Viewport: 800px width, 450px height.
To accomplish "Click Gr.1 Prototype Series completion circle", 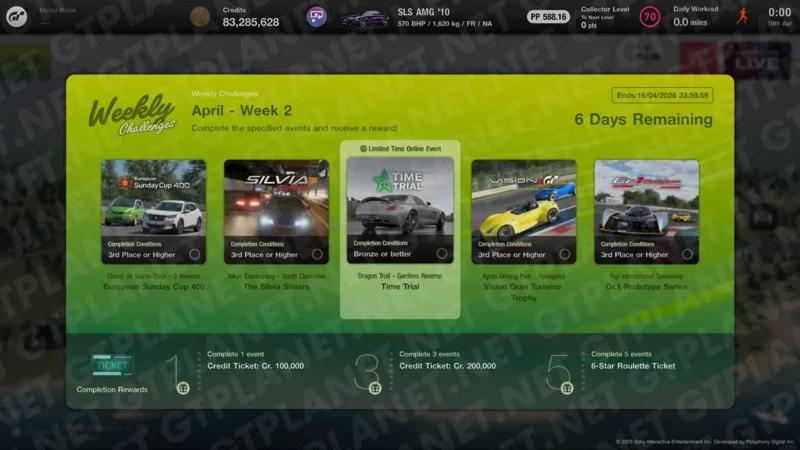I will tap(687, 254).
